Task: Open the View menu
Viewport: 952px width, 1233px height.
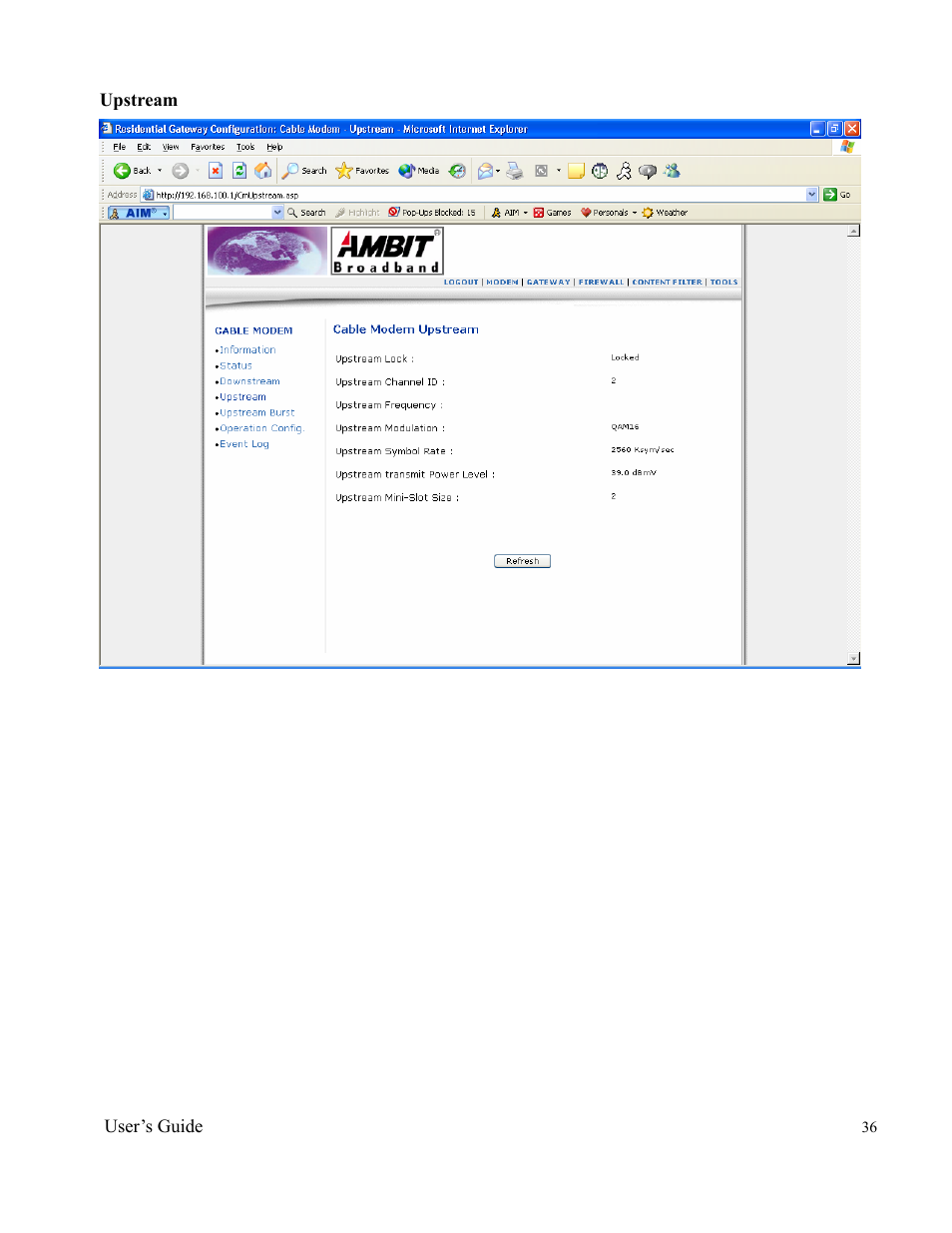Action: pyautogui.click(x=171, y=147)
